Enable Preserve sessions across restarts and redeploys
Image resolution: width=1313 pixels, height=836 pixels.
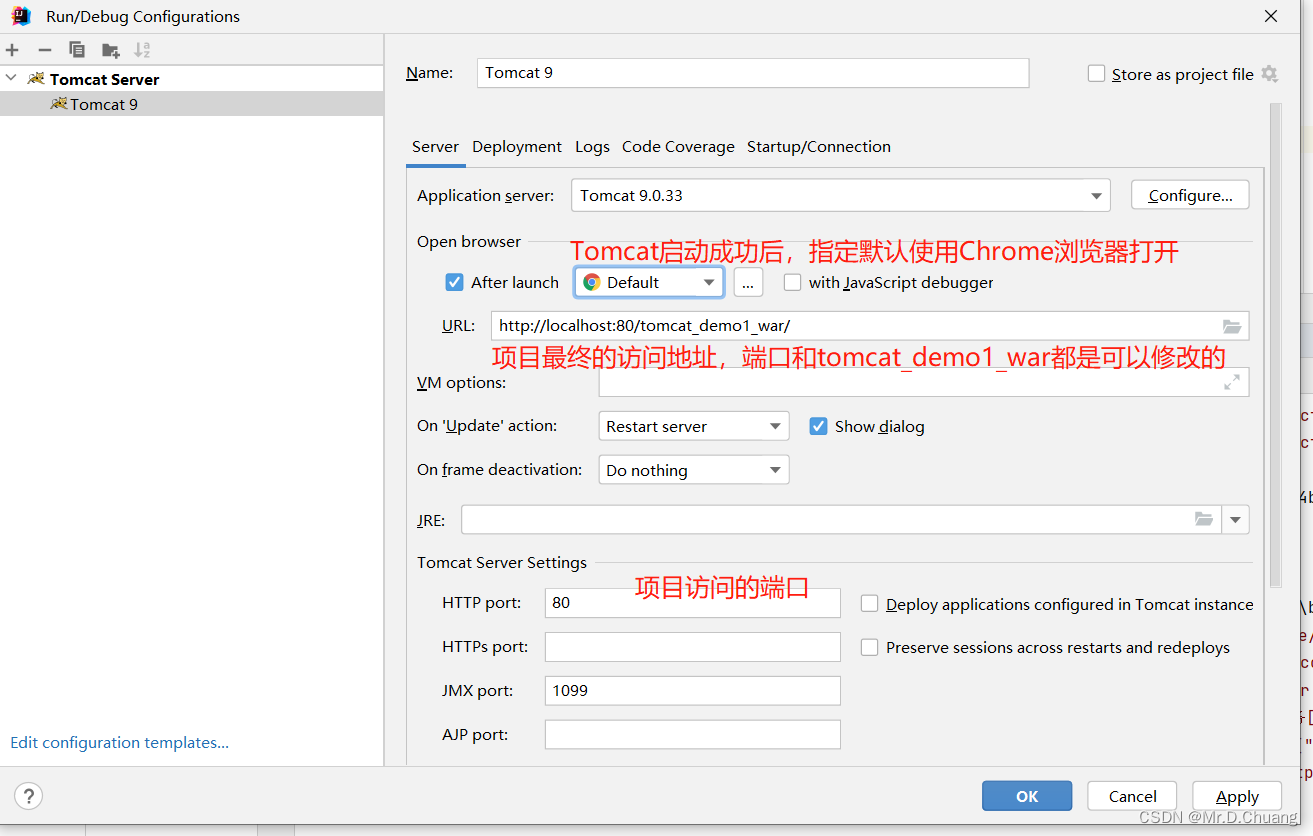click(869, 647)
